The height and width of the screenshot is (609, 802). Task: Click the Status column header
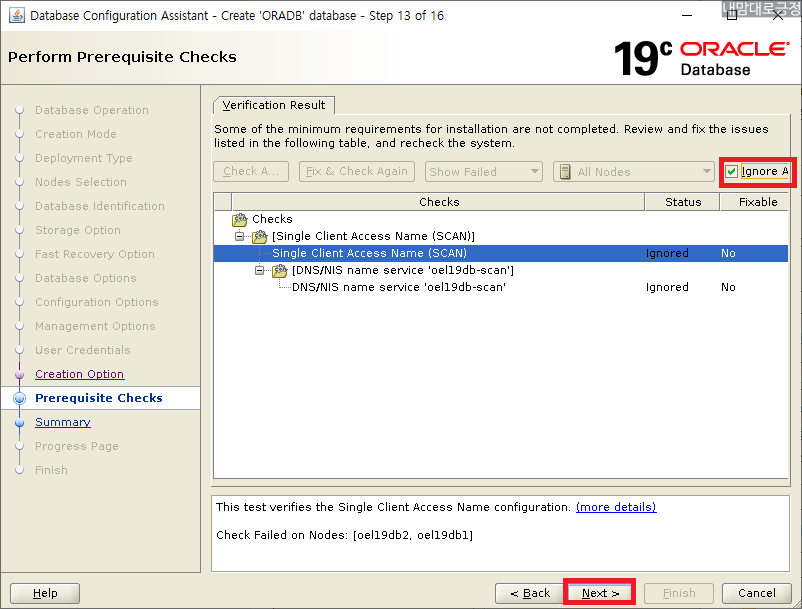click(x=683, y=202)
